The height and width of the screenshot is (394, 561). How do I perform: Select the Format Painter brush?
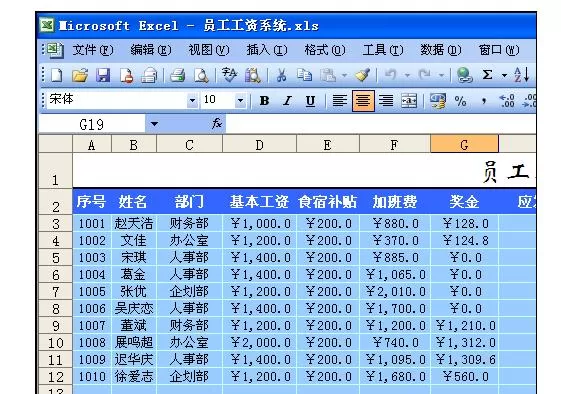[363, 76]
